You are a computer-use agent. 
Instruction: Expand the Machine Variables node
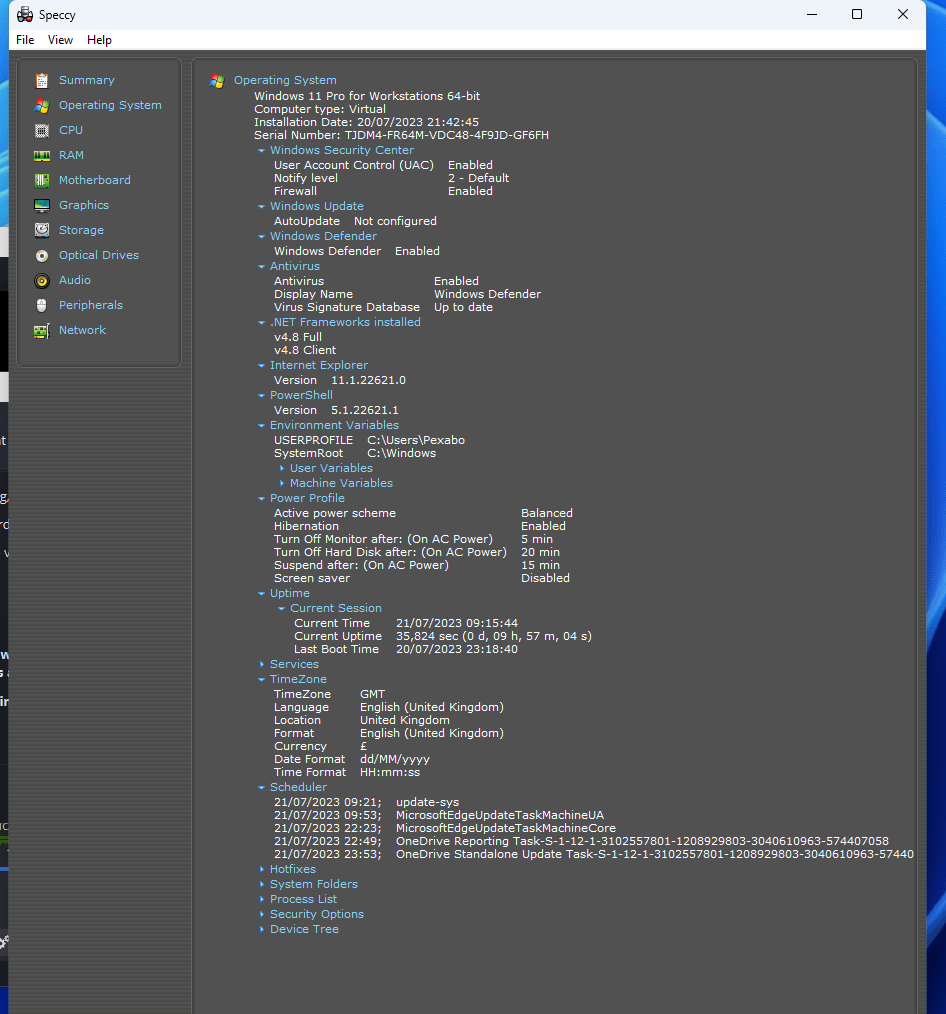point(281,484)
